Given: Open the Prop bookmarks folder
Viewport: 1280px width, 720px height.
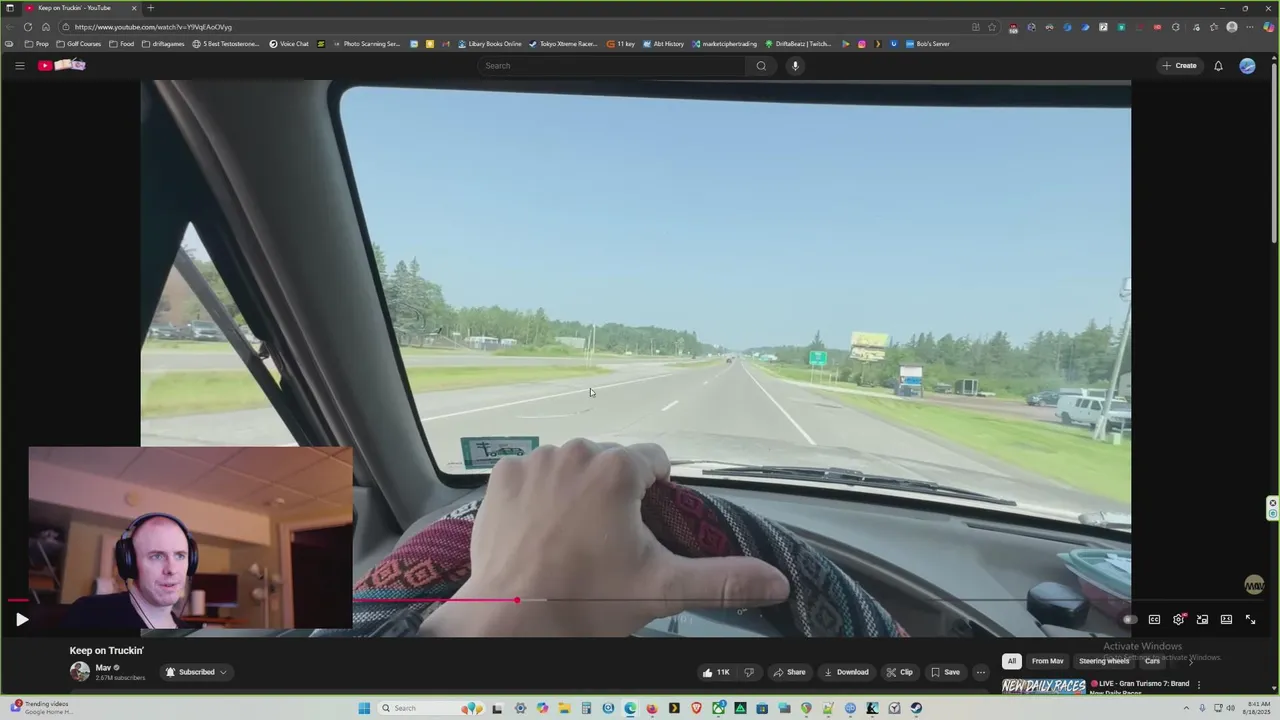Looking at the screenshot, I should coord(37,44).
